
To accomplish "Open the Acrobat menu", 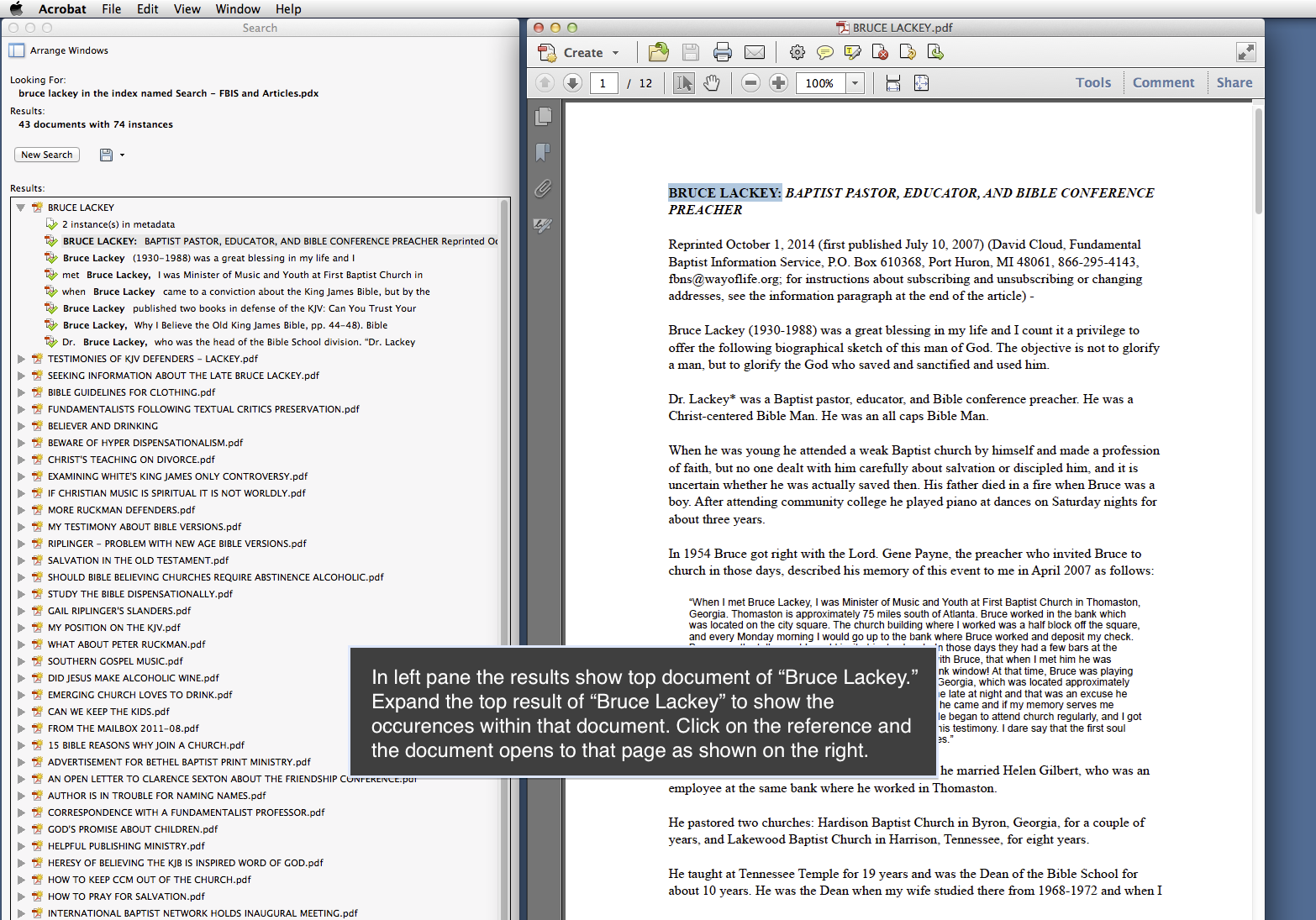I will (x=62, y=8).
